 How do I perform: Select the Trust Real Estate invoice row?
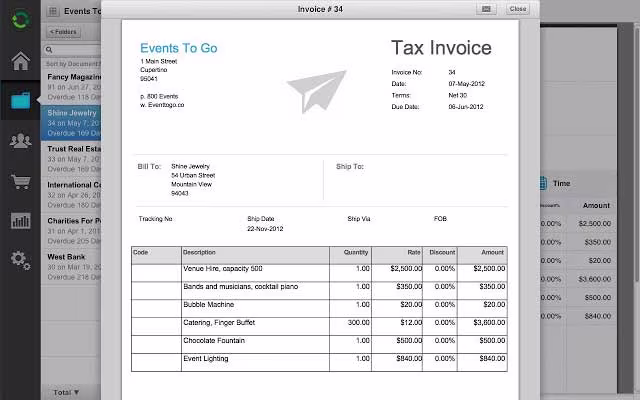[71, 159]
